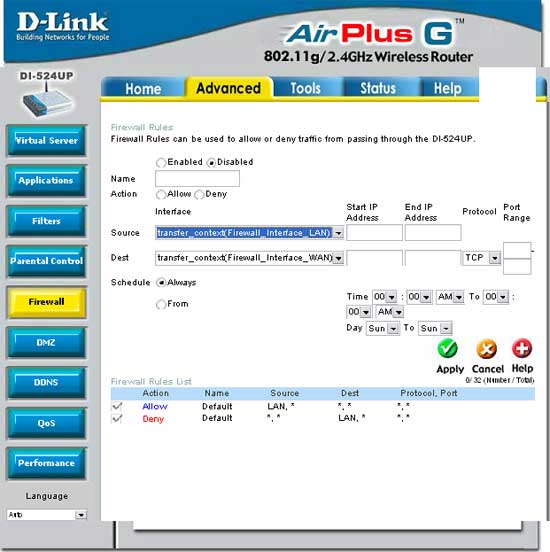Toggle checkbox of Allow Default rule
This screenshot has height=552, width=550.
[117, 406]
